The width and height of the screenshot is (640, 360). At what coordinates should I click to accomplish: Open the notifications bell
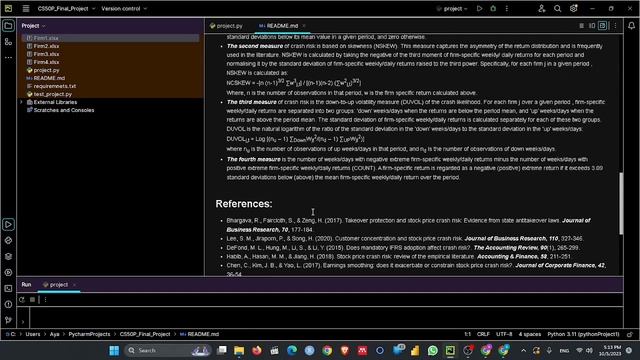point(631,26)
